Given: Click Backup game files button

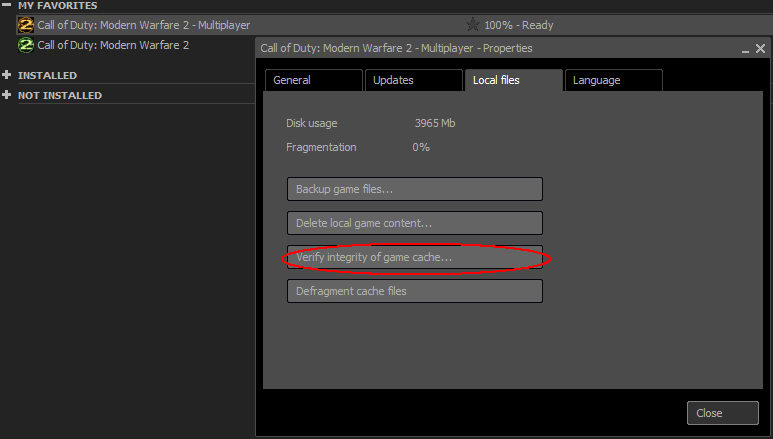Looking at the screenshot, I should tap(415, 189).
